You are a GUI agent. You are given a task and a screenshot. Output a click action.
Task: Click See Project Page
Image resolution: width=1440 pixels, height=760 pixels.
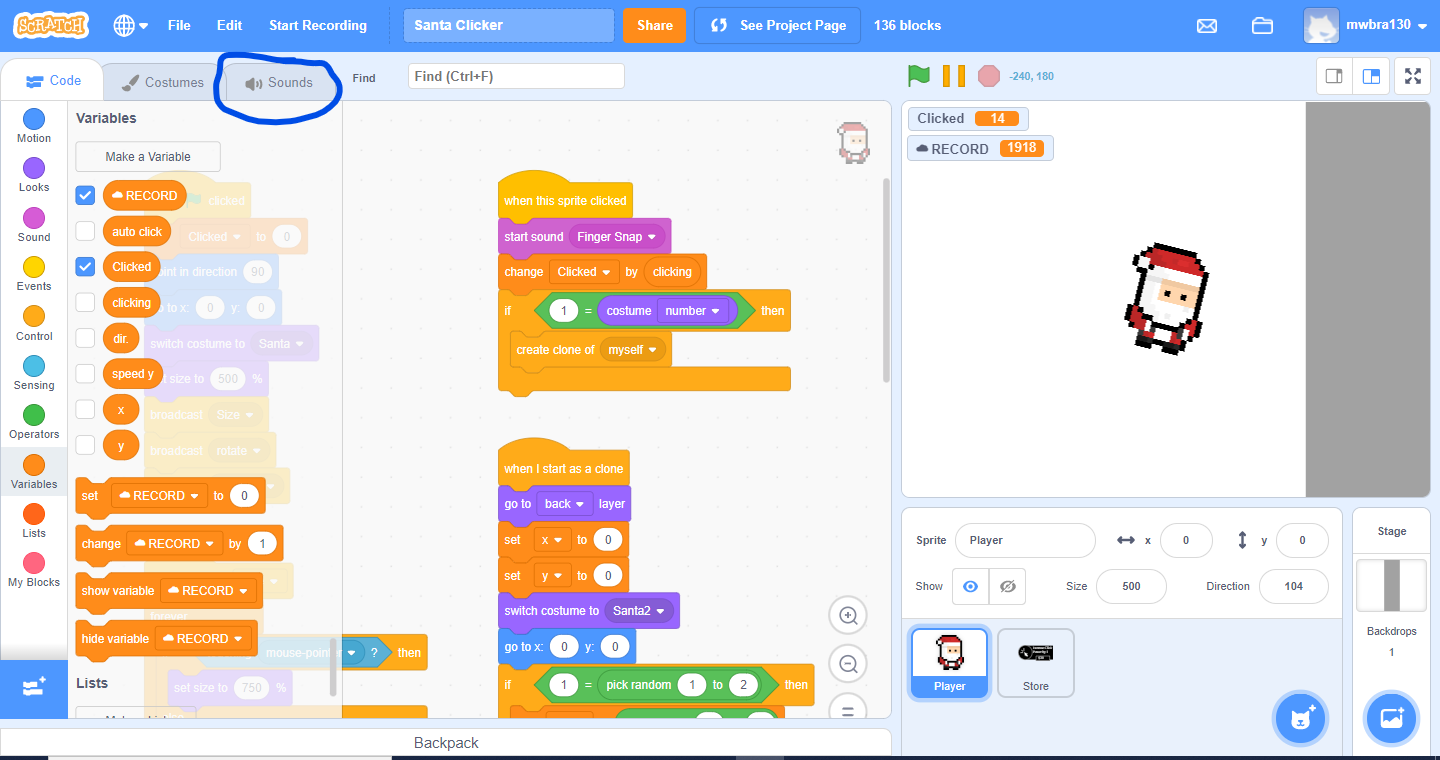[778, 25]
